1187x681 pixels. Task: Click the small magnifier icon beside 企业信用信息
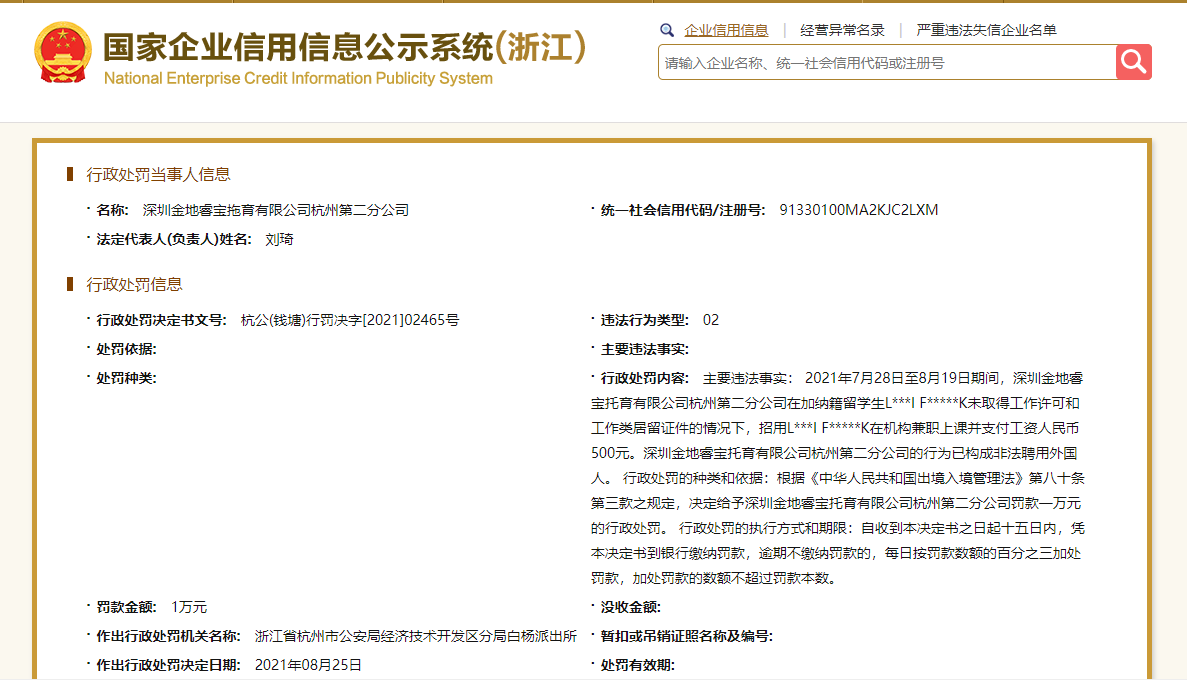point(667,30)
